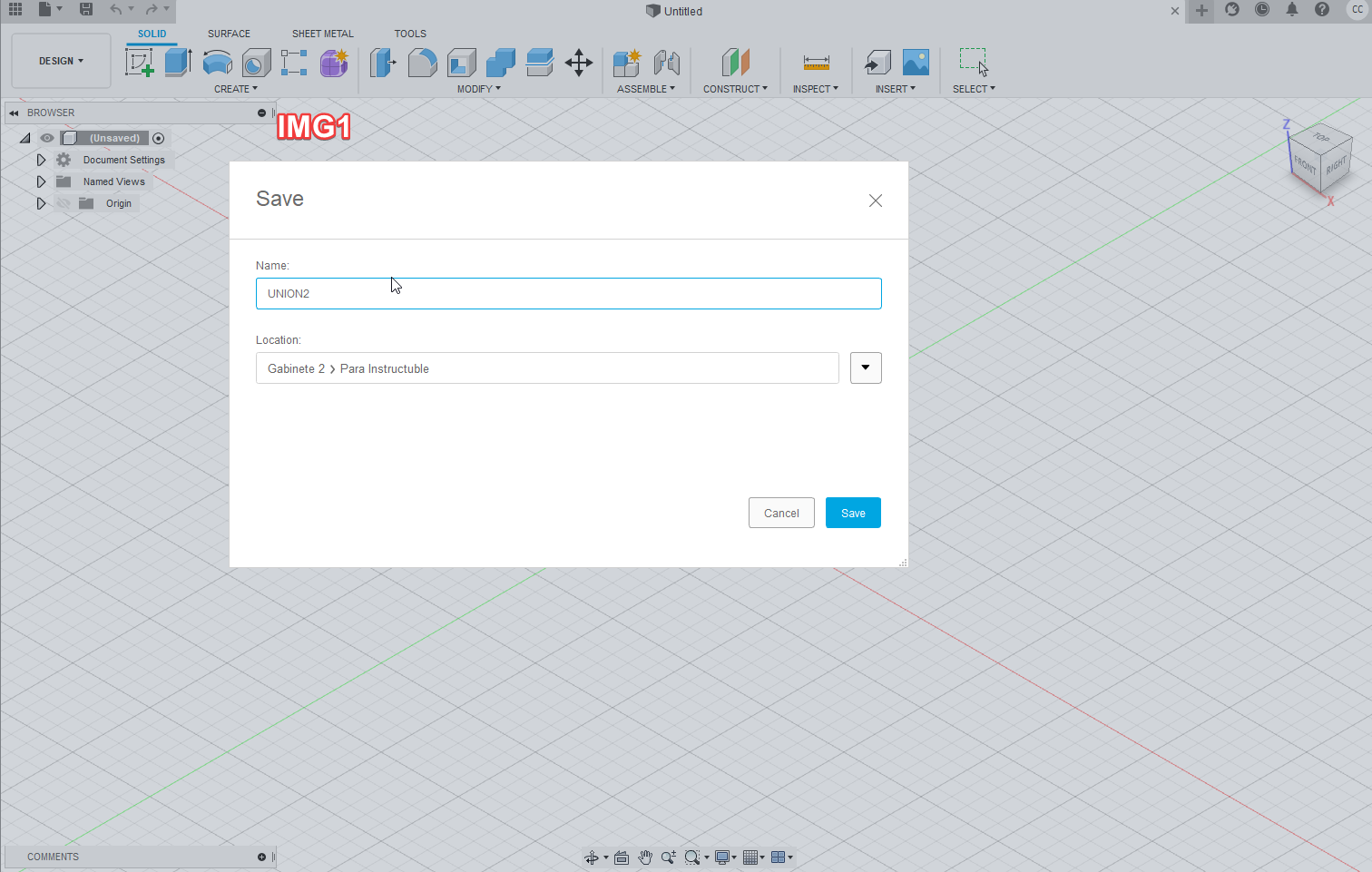1372x872 pixels.
Task: Toggle the Comments panel expand button
Action: 261,857
